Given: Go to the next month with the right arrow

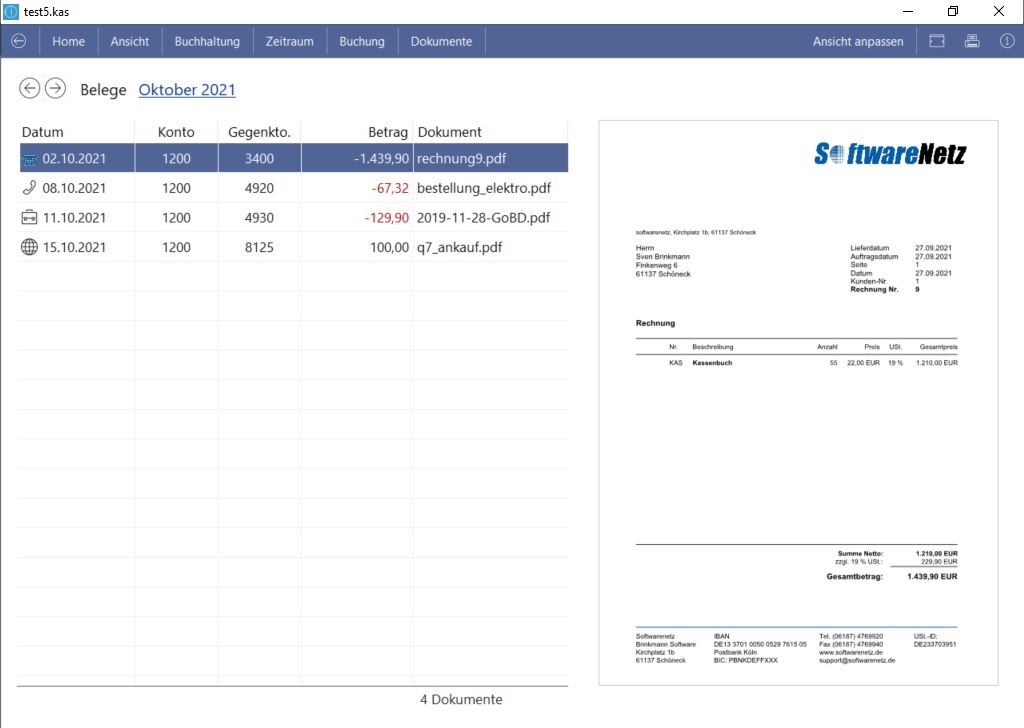Looking at the screenshot, I should click(x=56, y=89).
